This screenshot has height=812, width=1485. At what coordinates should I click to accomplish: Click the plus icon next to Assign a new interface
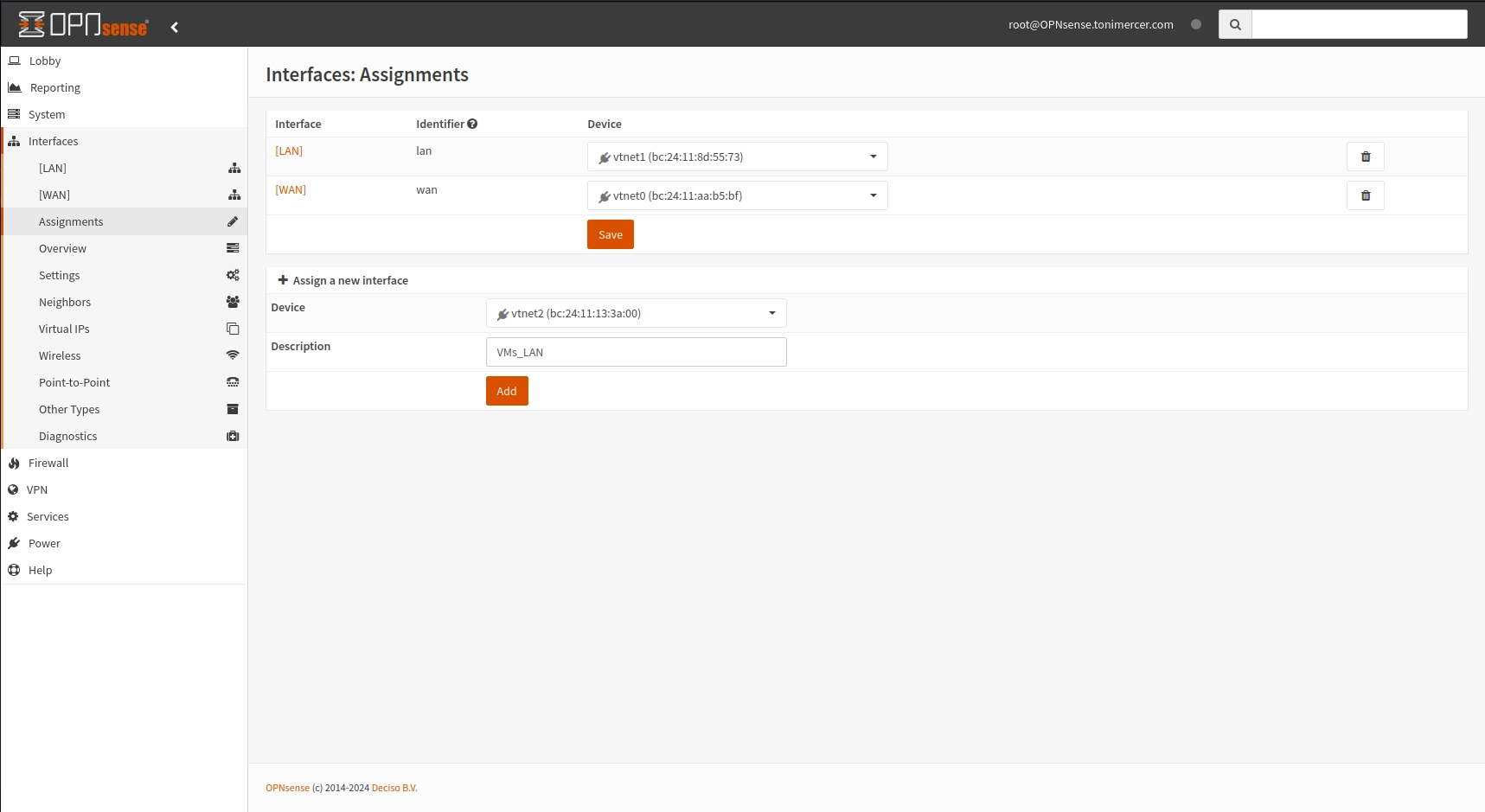[283, 280]
